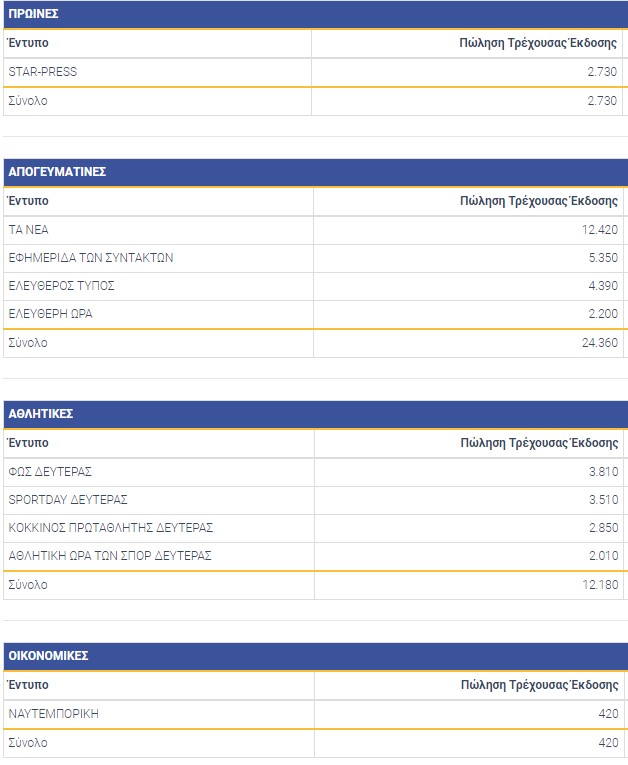Click the sales column header under ΑΠΟΓΕΥΜΑΤΙΝΕΣ
The image size is (628, 765).
(538, 200)
